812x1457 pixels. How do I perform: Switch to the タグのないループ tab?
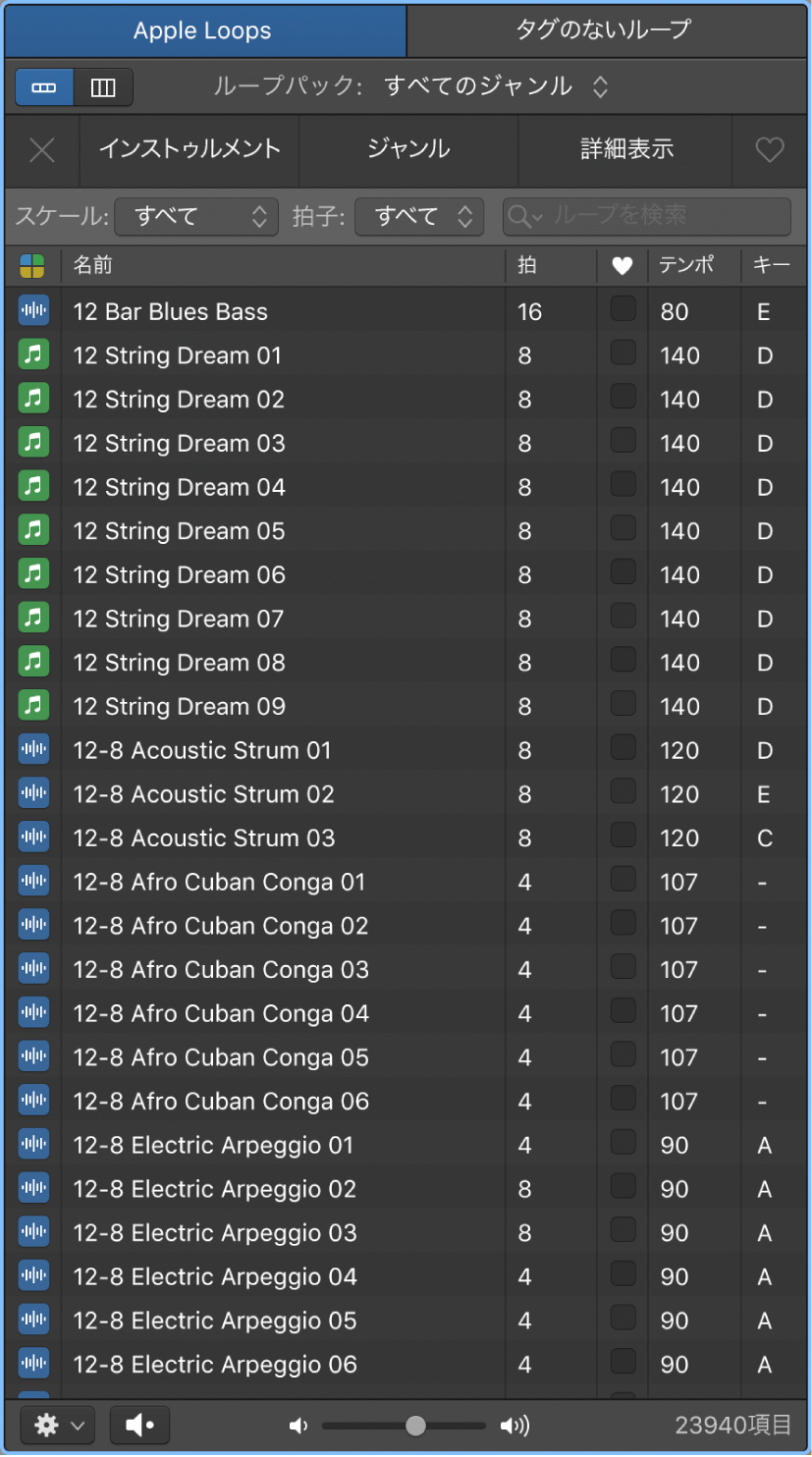click(603, 30)
